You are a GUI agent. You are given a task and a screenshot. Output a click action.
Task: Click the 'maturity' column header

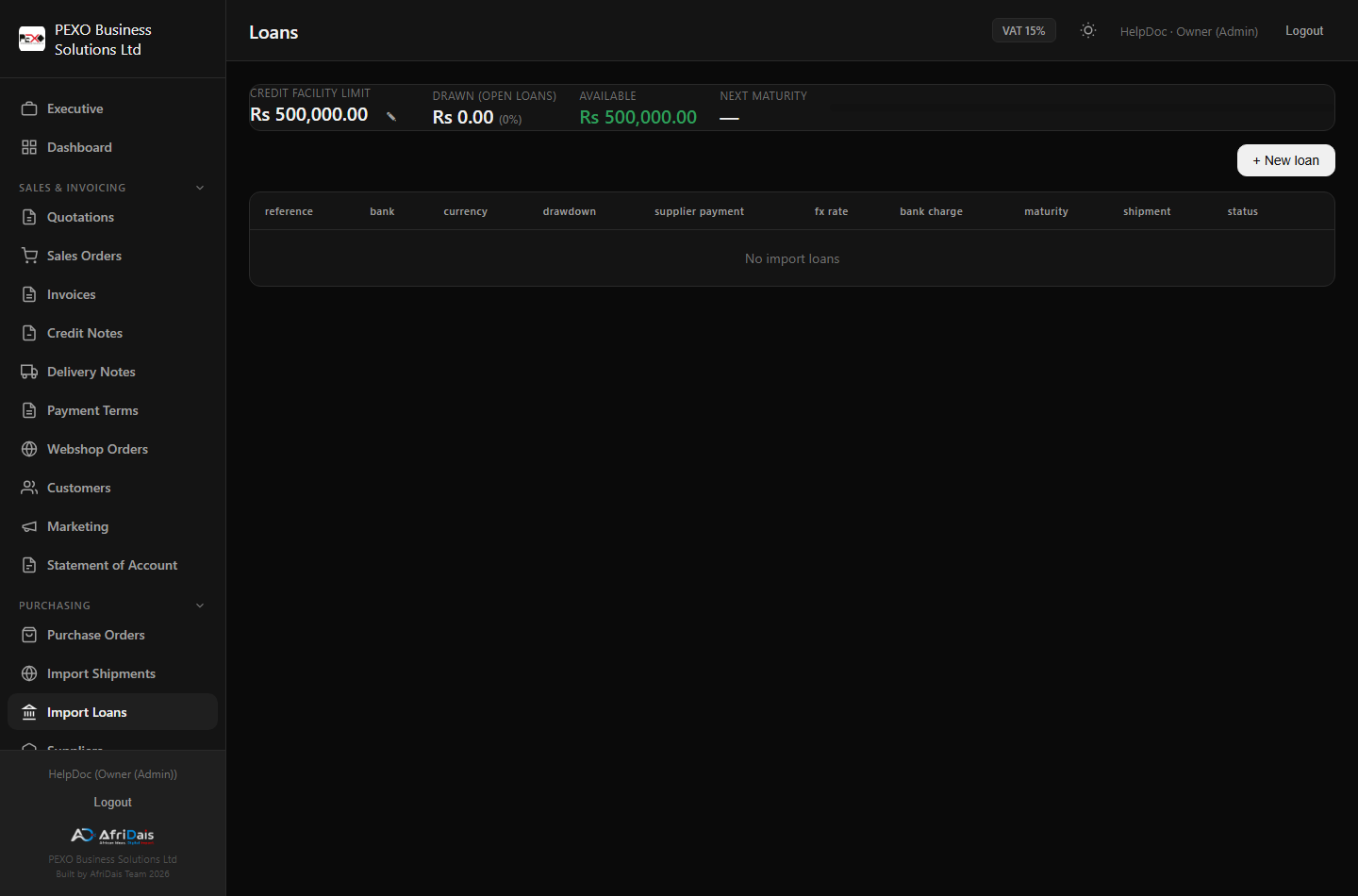[1046, 211]
